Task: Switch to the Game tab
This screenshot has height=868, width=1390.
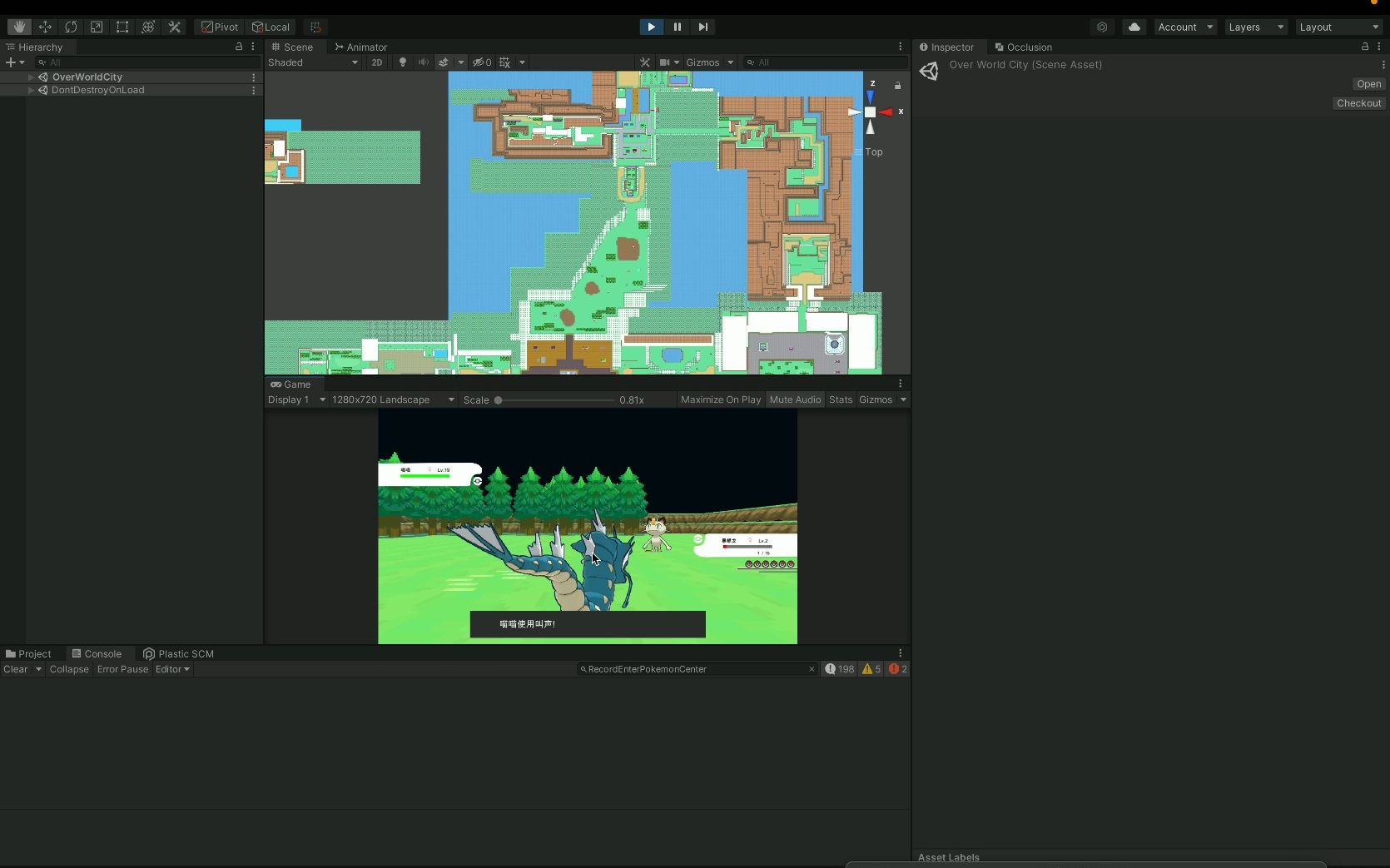Action: click(290, 384)
